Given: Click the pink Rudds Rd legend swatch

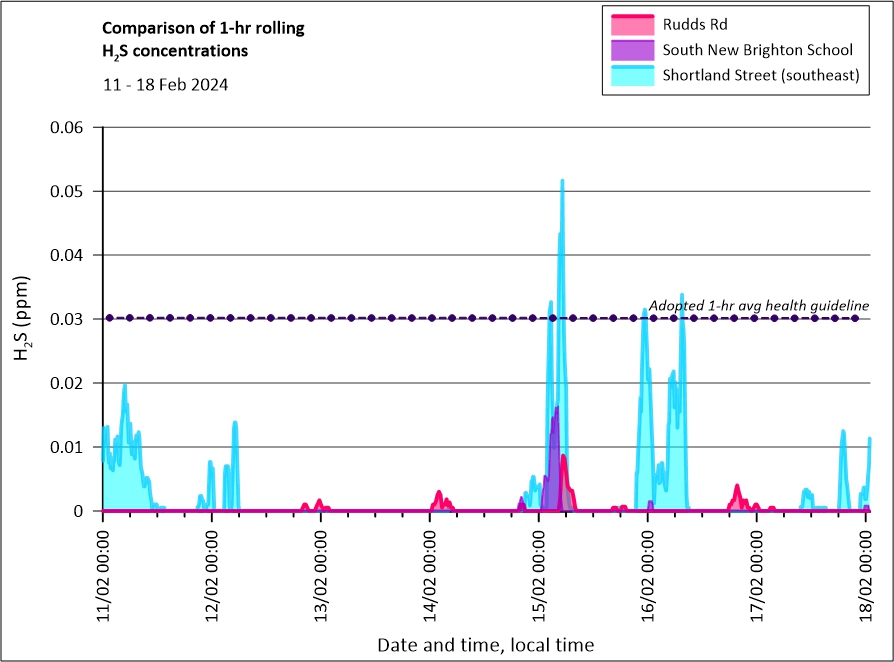Looking at the screenshot, I should tap(630, 24).
